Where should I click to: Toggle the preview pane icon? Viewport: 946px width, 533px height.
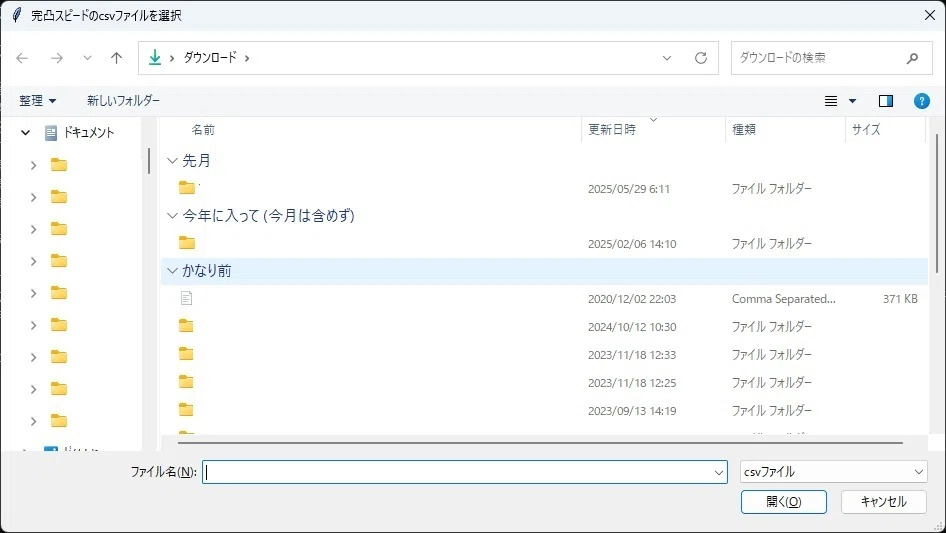(x=886, y=101)
